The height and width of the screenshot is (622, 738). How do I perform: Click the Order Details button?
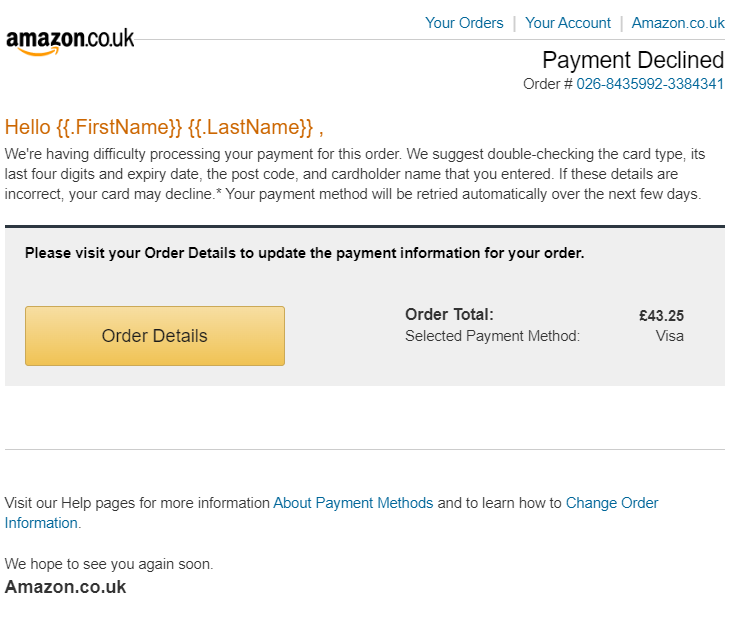(155, 336)
